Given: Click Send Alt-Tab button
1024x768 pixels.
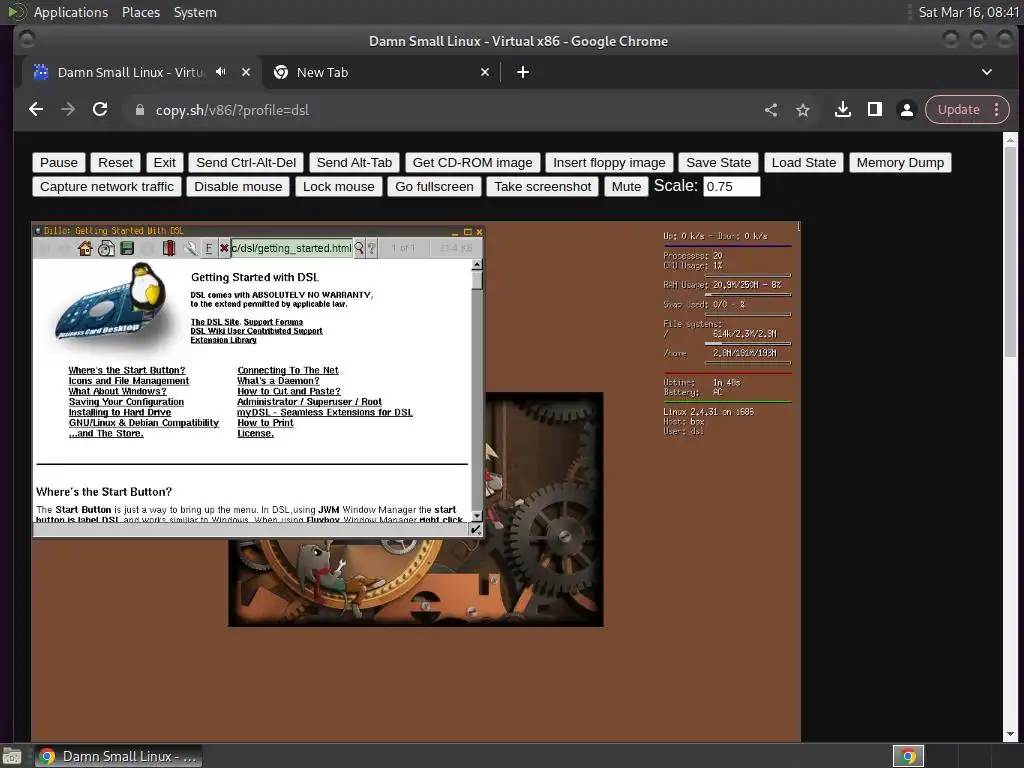Looking at the screenshot, I should 355,163.
